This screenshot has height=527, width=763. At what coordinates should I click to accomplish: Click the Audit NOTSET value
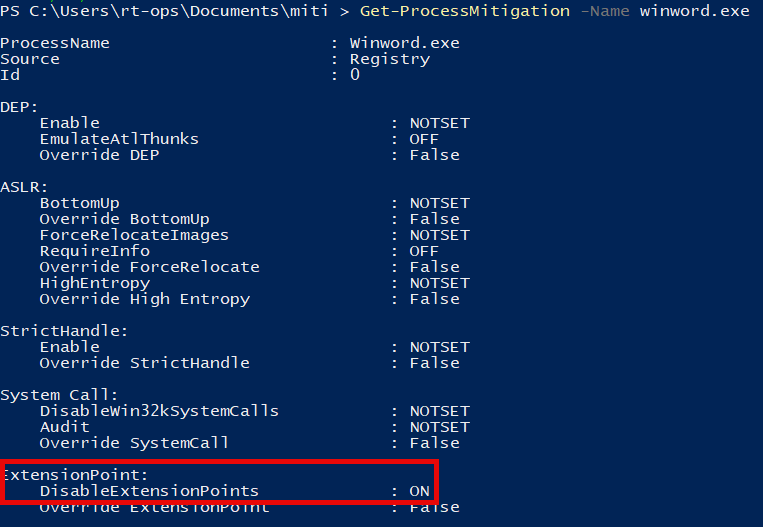(x=439, y=427)
